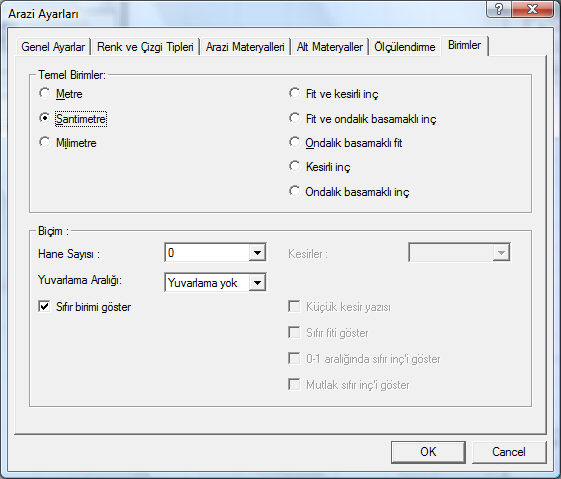This screenshot has width=561, height=479.
Task: Go to the Arazi Materyalleri tab
Action: 245,47
